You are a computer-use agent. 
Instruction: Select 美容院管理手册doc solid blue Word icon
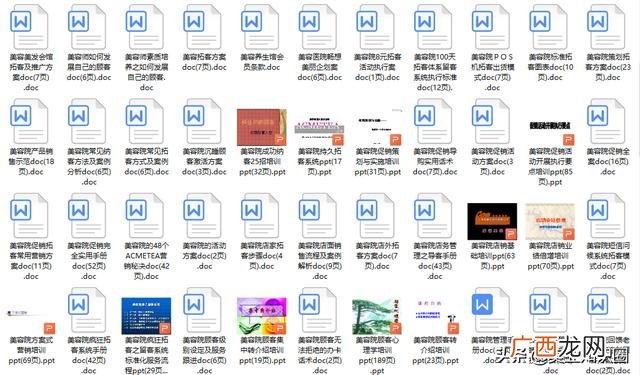pos(491,311)
